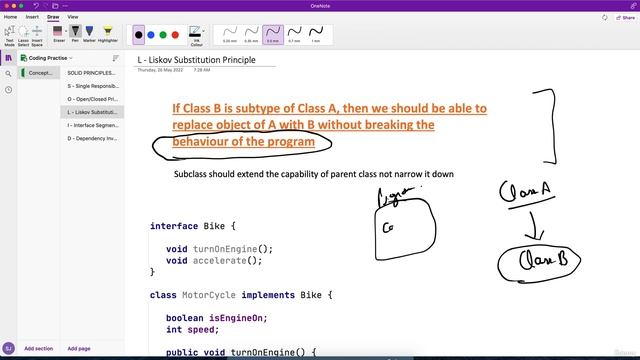640x360 pixels.
Task: Toggle the notebooks navigation pane icon
Action: click(x=9, y=58)
